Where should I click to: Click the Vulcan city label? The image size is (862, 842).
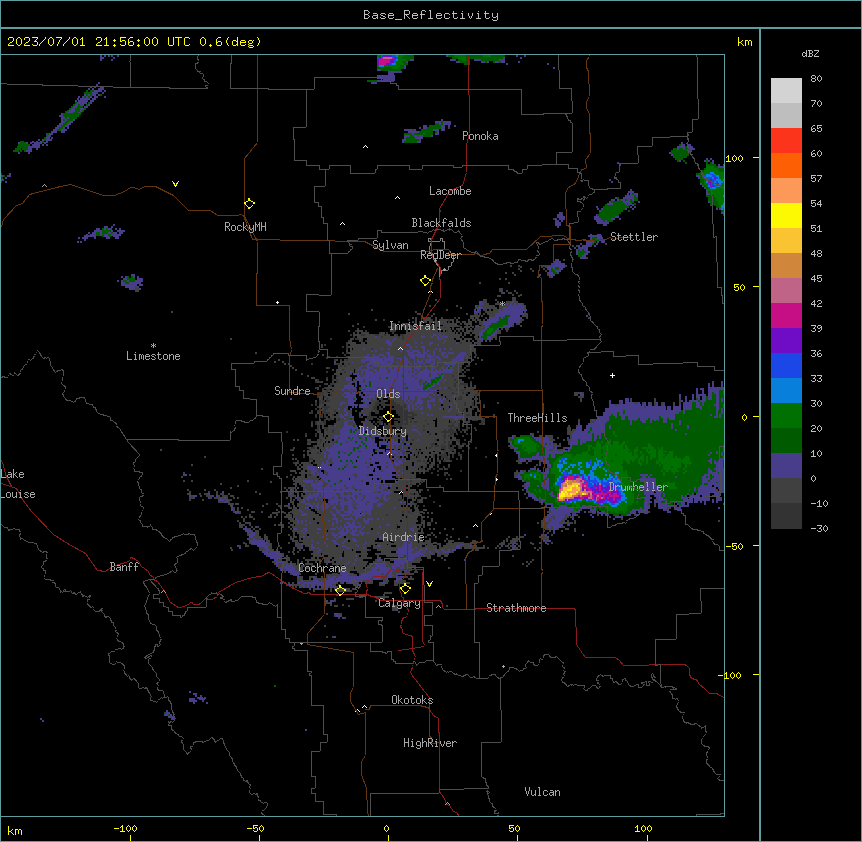pyautogui.click(x=543, y=792)
